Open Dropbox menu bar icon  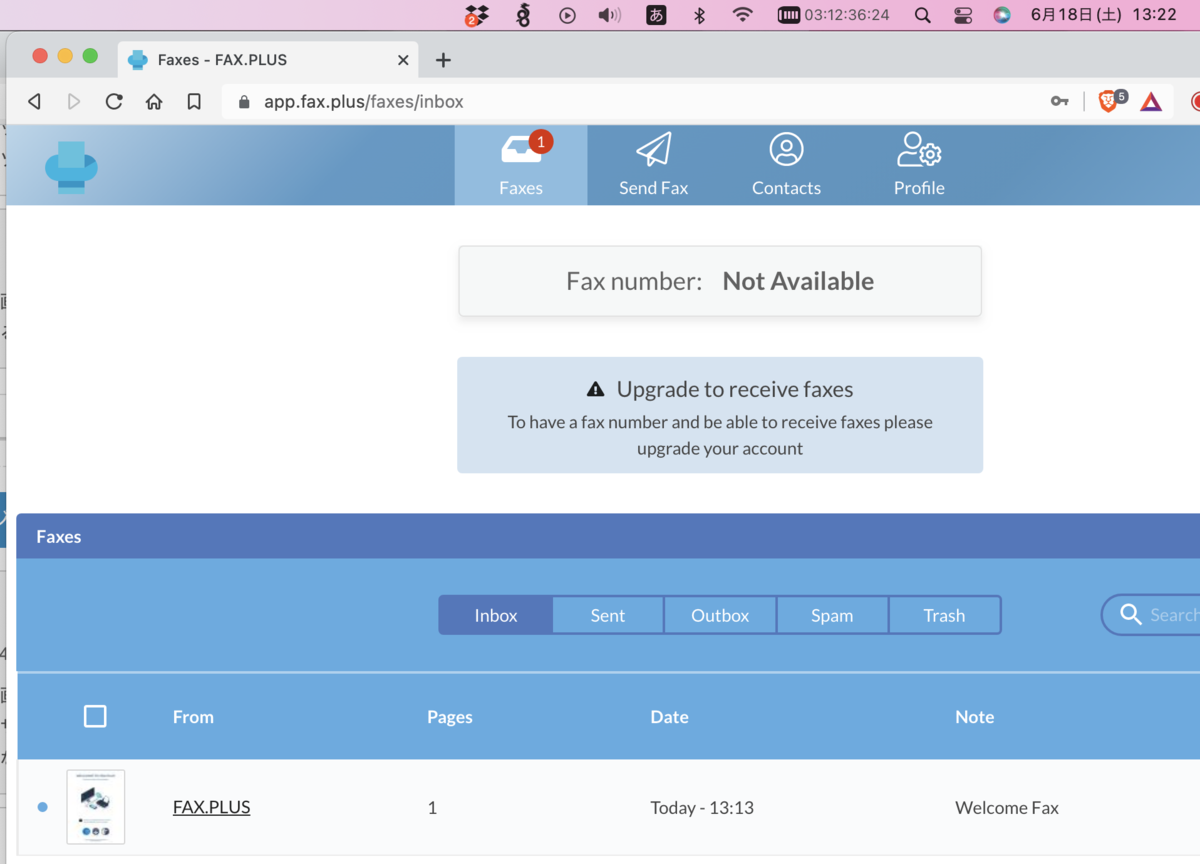(477, 15)
